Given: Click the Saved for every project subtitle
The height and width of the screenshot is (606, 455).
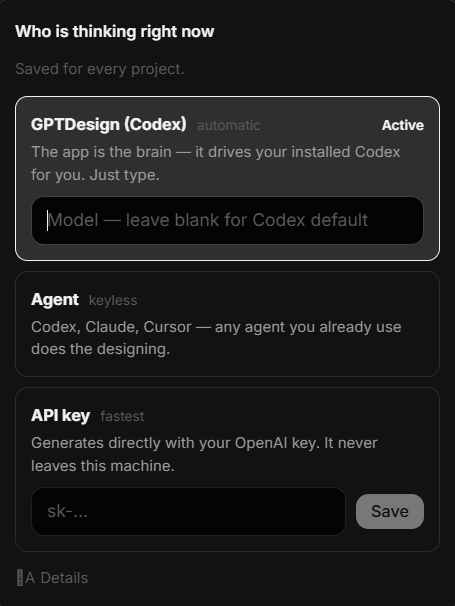Looking at the screenshot, I should coord(100,69).
